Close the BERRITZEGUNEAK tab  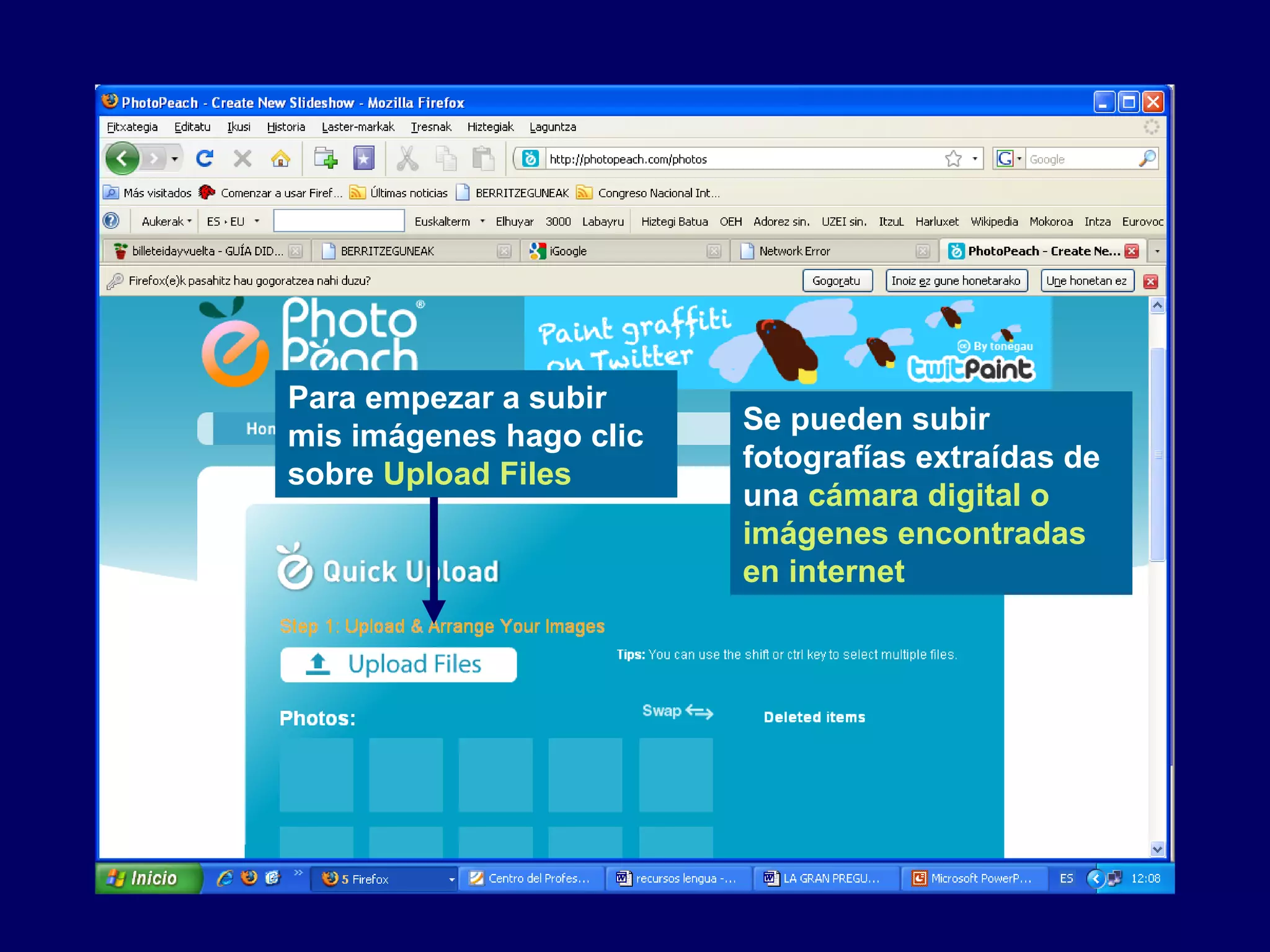pos(504,251)
